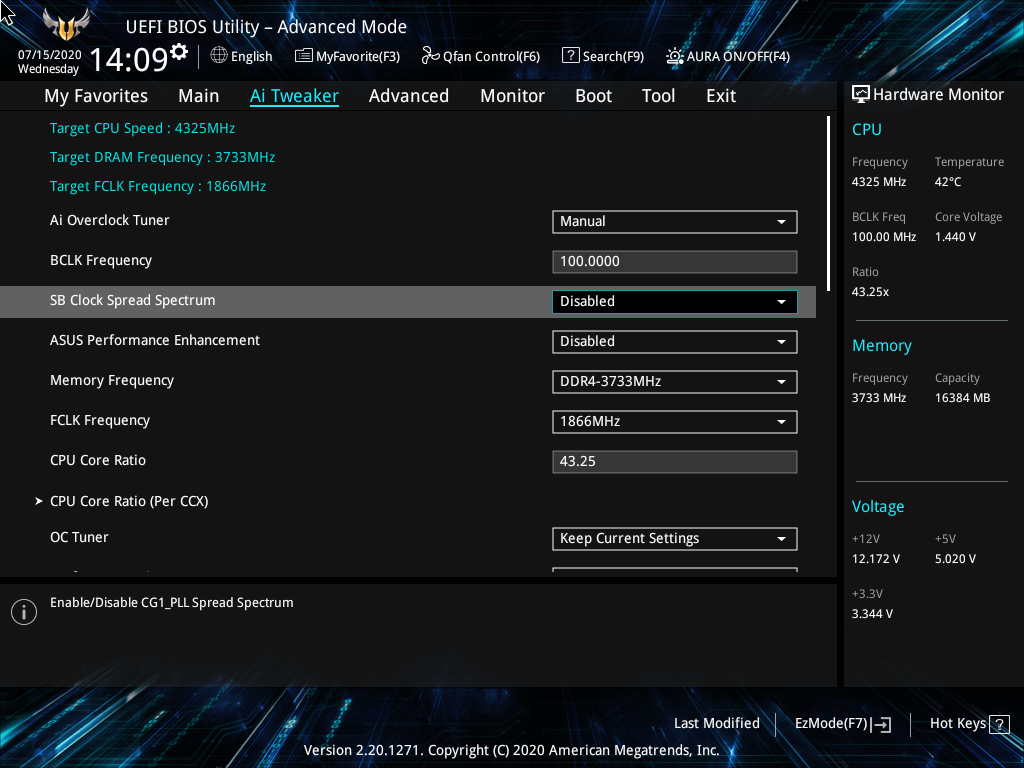1024x768 pixels.
Task: Click the settings list scrollbar
Action: (828, 204)
